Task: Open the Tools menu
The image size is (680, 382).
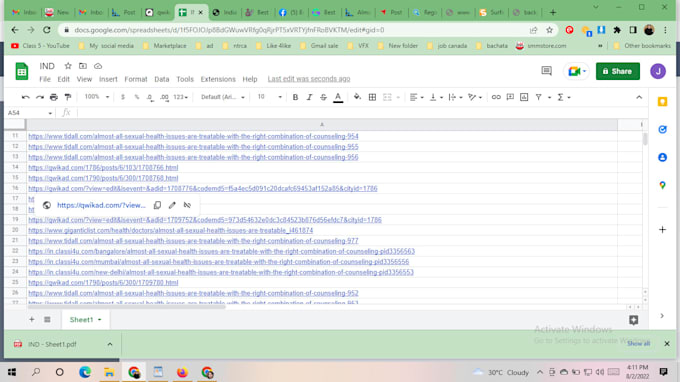Action: coord(185,79)
